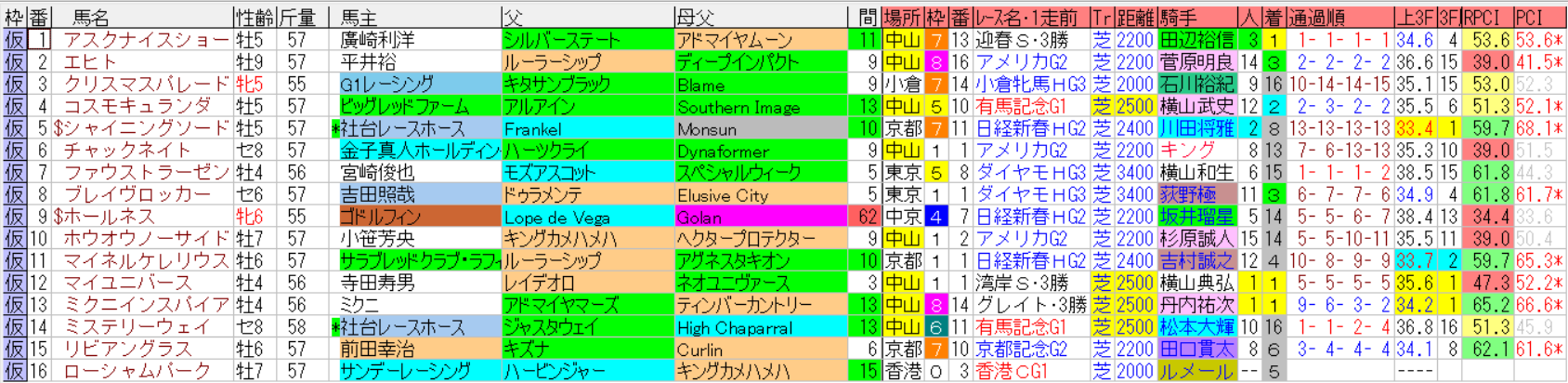Sort by the 斤量 column header
This screenshot has height=383, width=1568.
[297, 17]
